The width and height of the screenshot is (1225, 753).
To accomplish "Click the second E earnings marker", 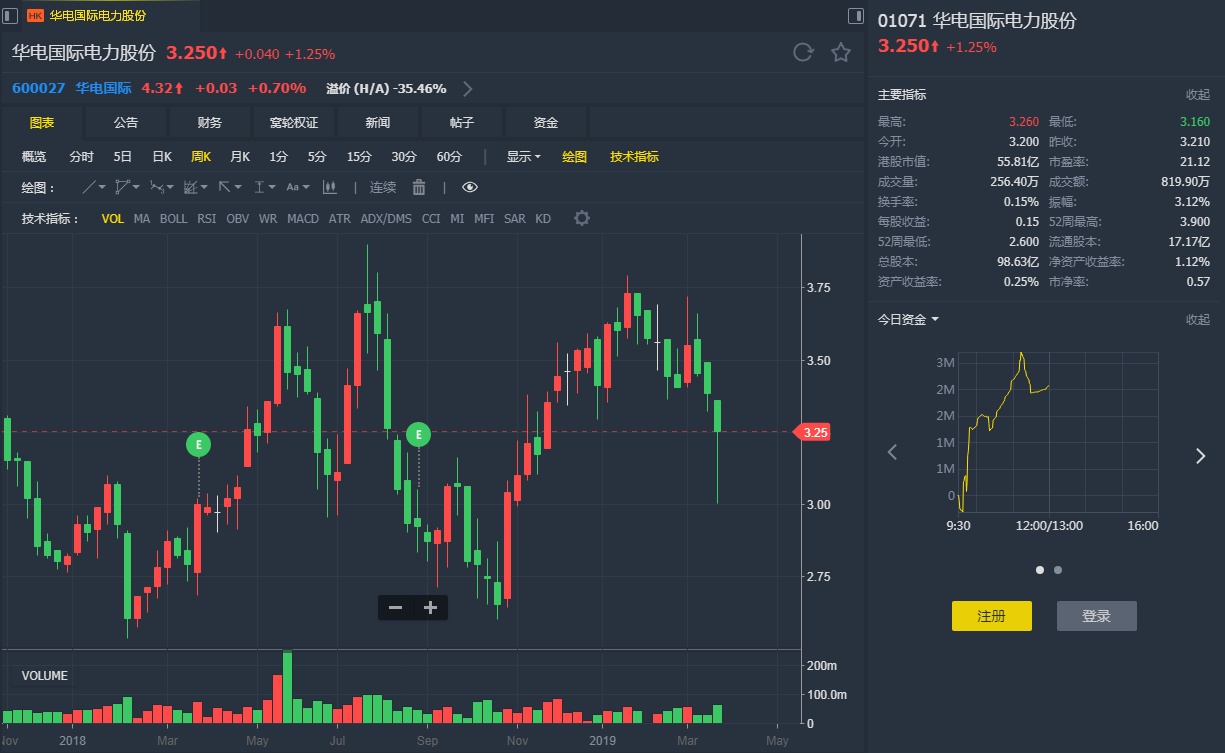I will pos(418,434).
